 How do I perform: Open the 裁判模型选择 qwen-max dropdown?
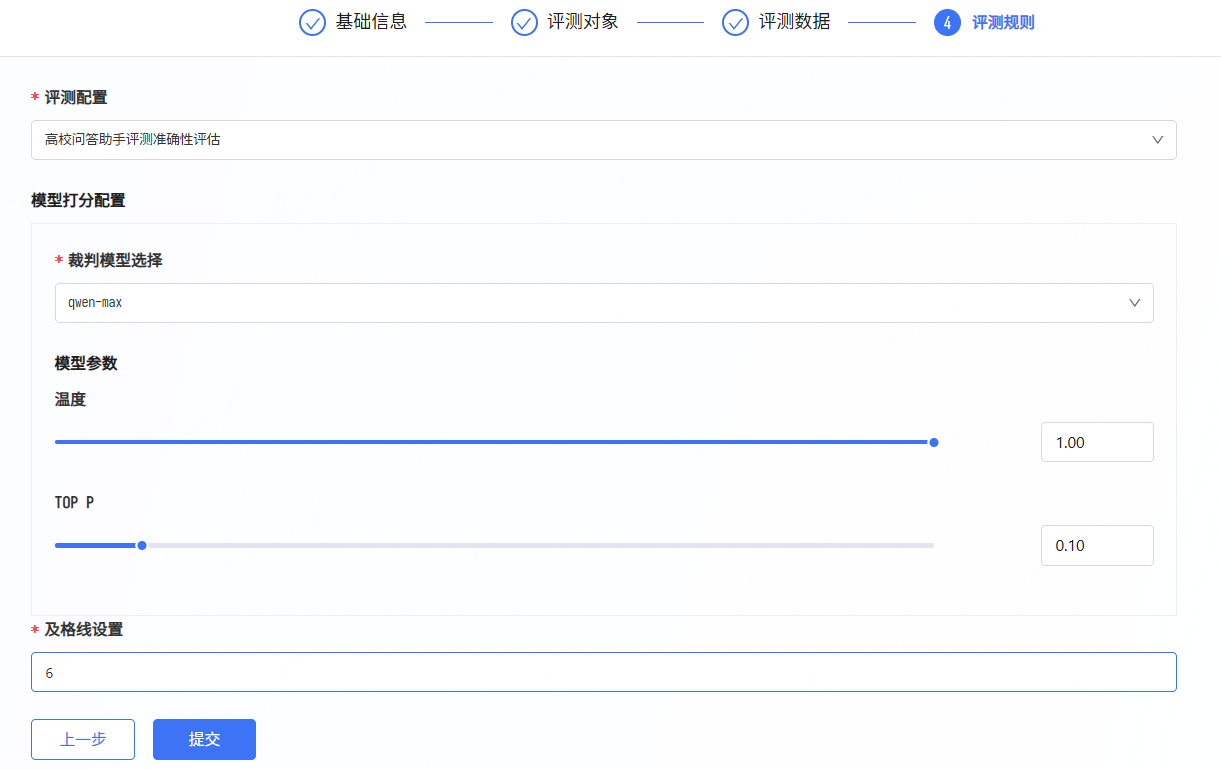coord(604,303)
